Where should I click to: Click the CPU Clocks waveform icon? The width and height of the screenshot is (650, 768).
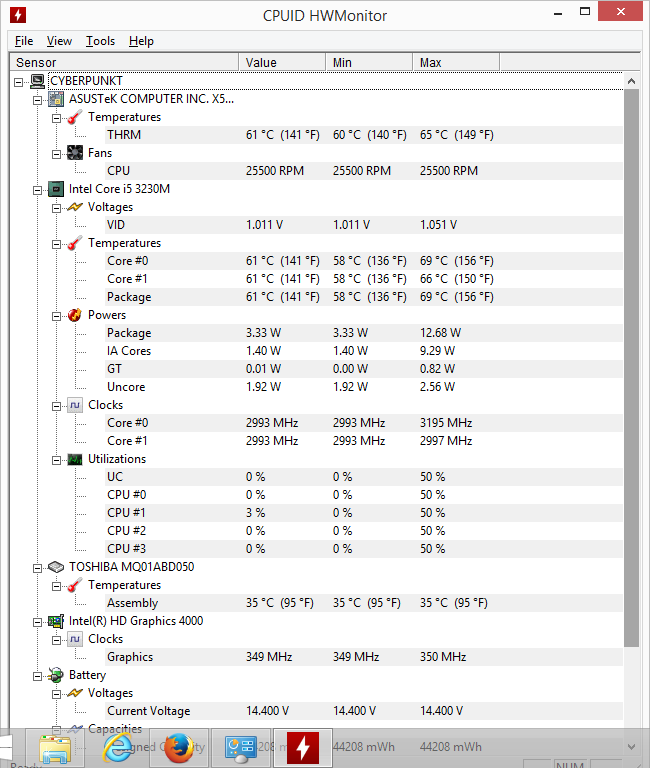74,405
